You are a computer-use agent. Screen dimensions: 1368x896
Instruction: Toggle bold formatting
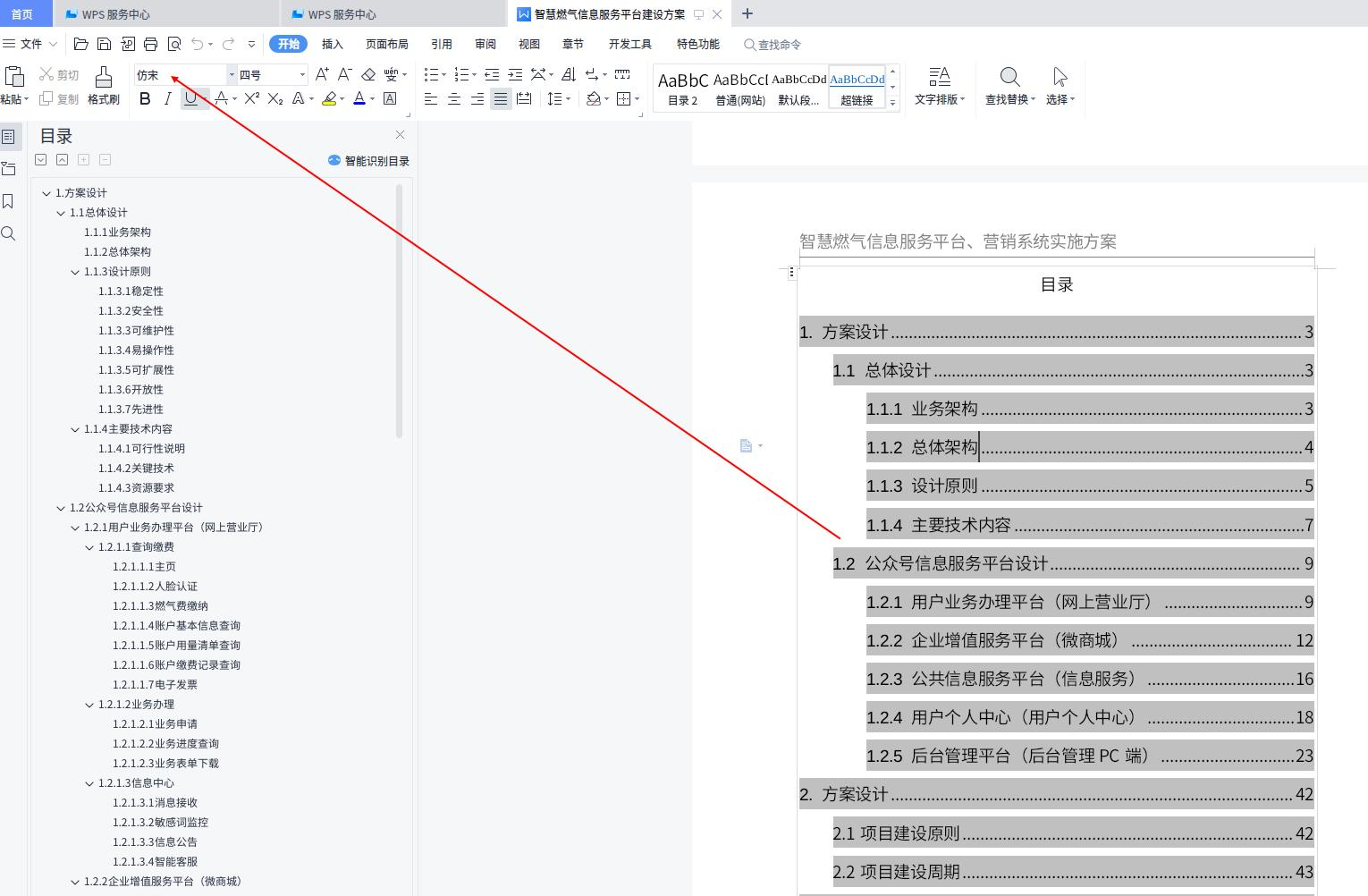(x=145, y=98)
